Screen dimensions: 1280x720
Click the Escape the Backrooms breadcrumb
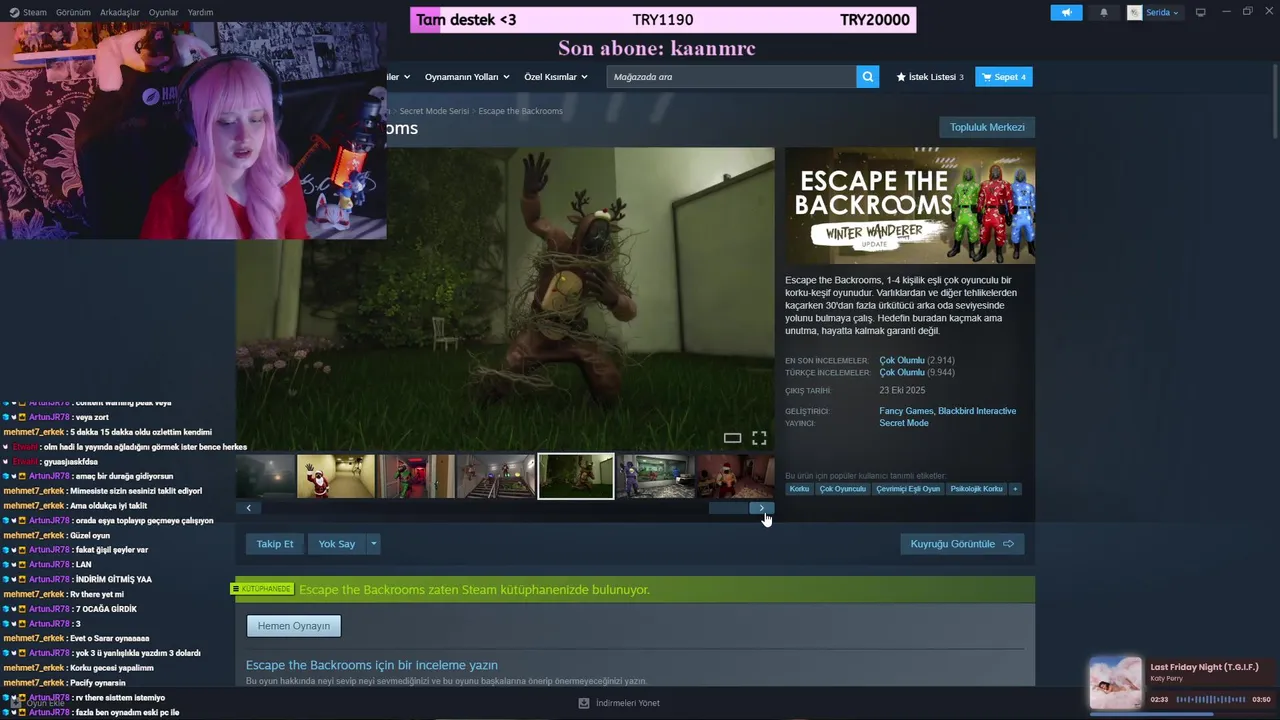(520, 111)
